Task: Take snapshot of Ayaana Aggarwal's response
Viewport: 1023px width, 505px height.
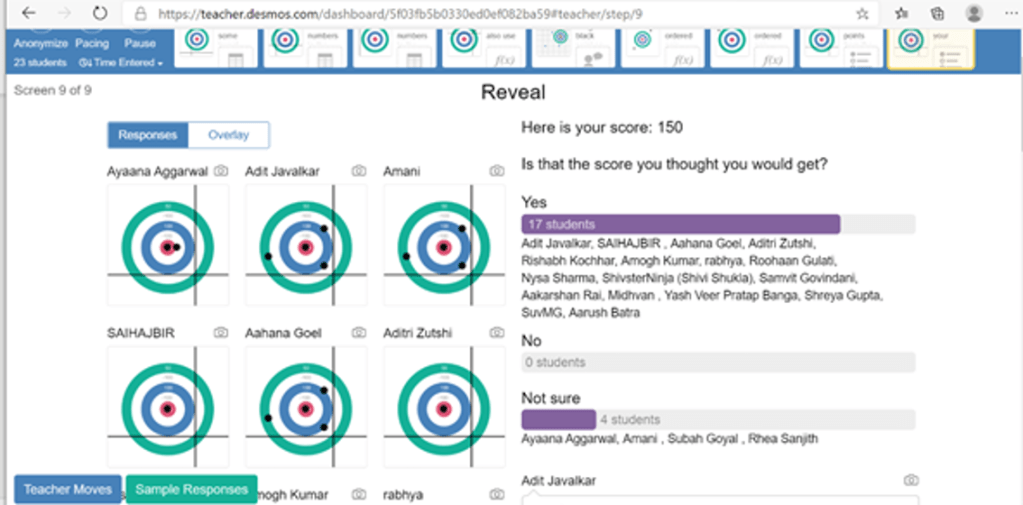Action: (x=221, y=171)
